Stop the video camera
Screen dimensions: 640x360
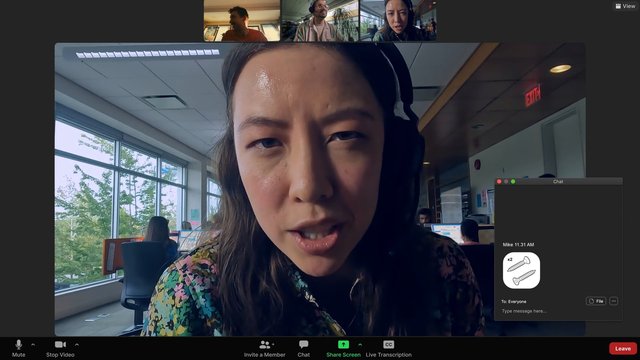[x=60, y=348]
